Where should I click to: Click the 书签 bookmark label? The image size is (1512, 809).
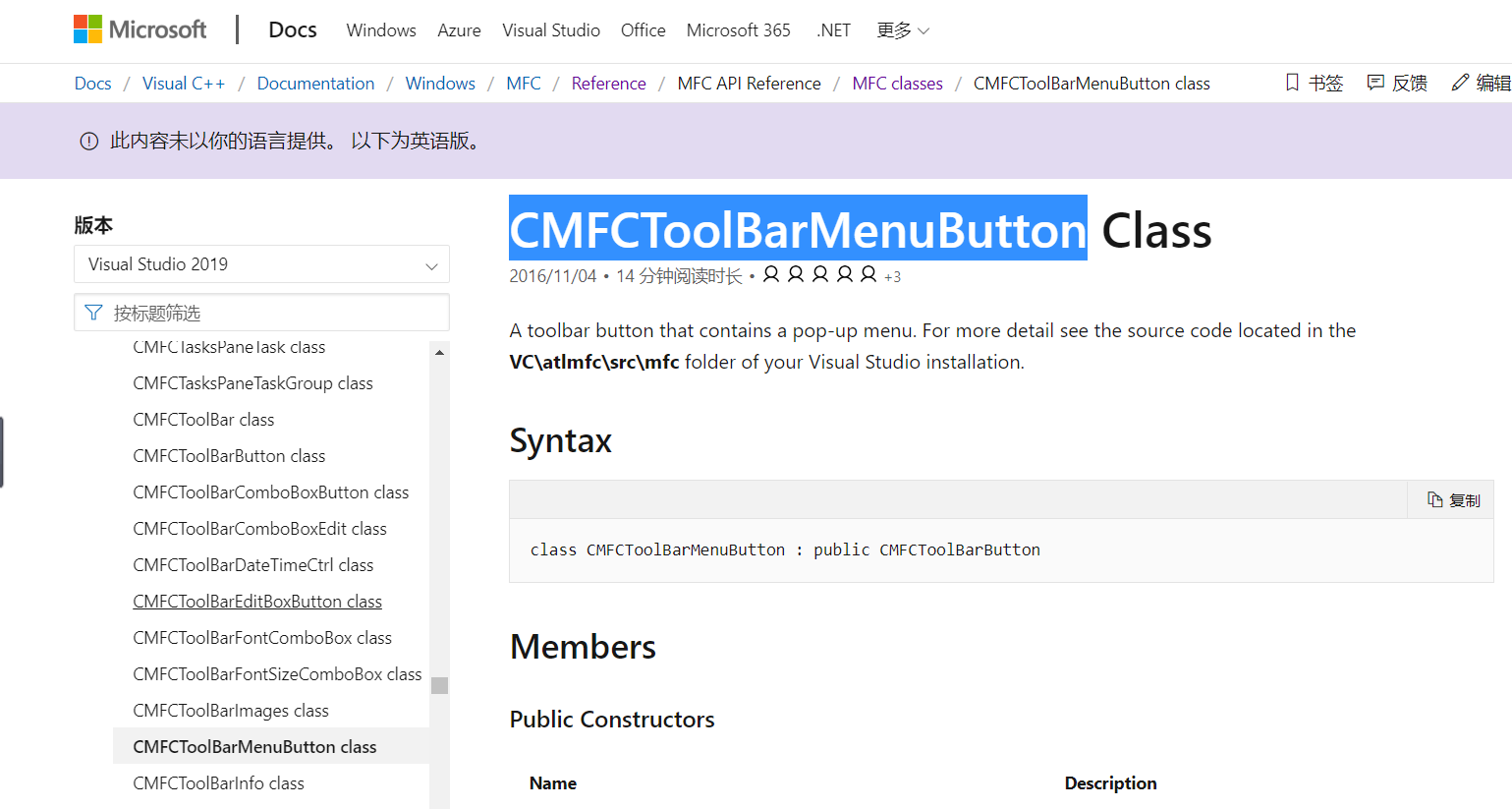point(1326,84)
